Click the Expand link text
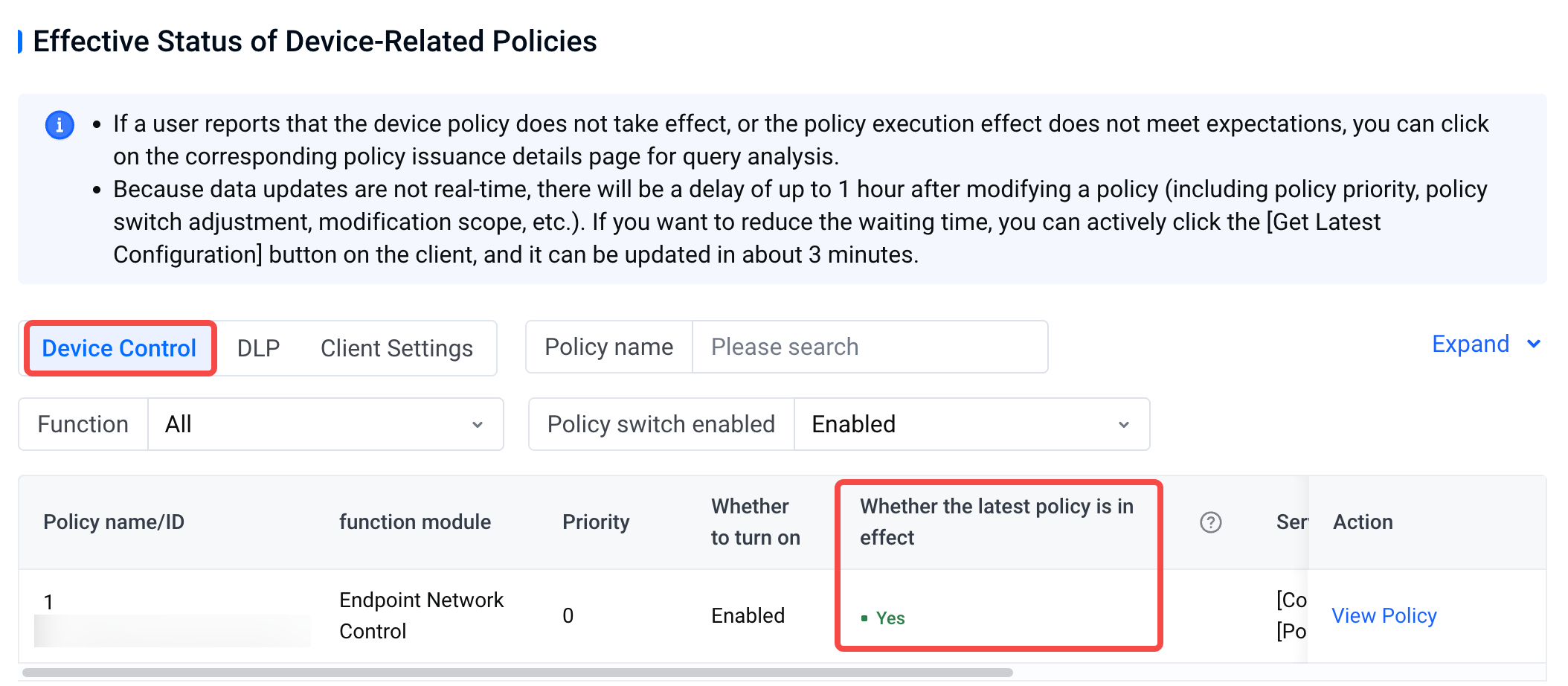Image resolution: width=1568 pixels, height=686 pixels. click(1470, 344)
